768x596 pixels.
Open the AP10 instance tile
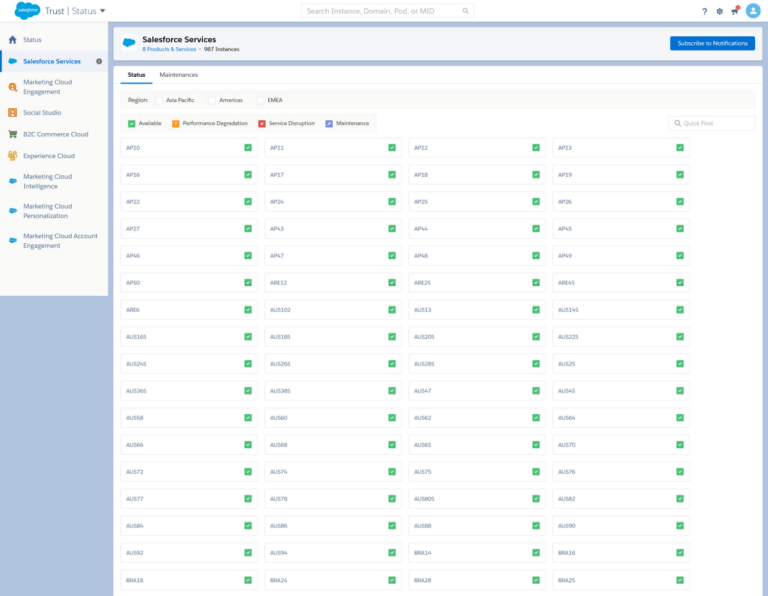(x=187, y=148)
